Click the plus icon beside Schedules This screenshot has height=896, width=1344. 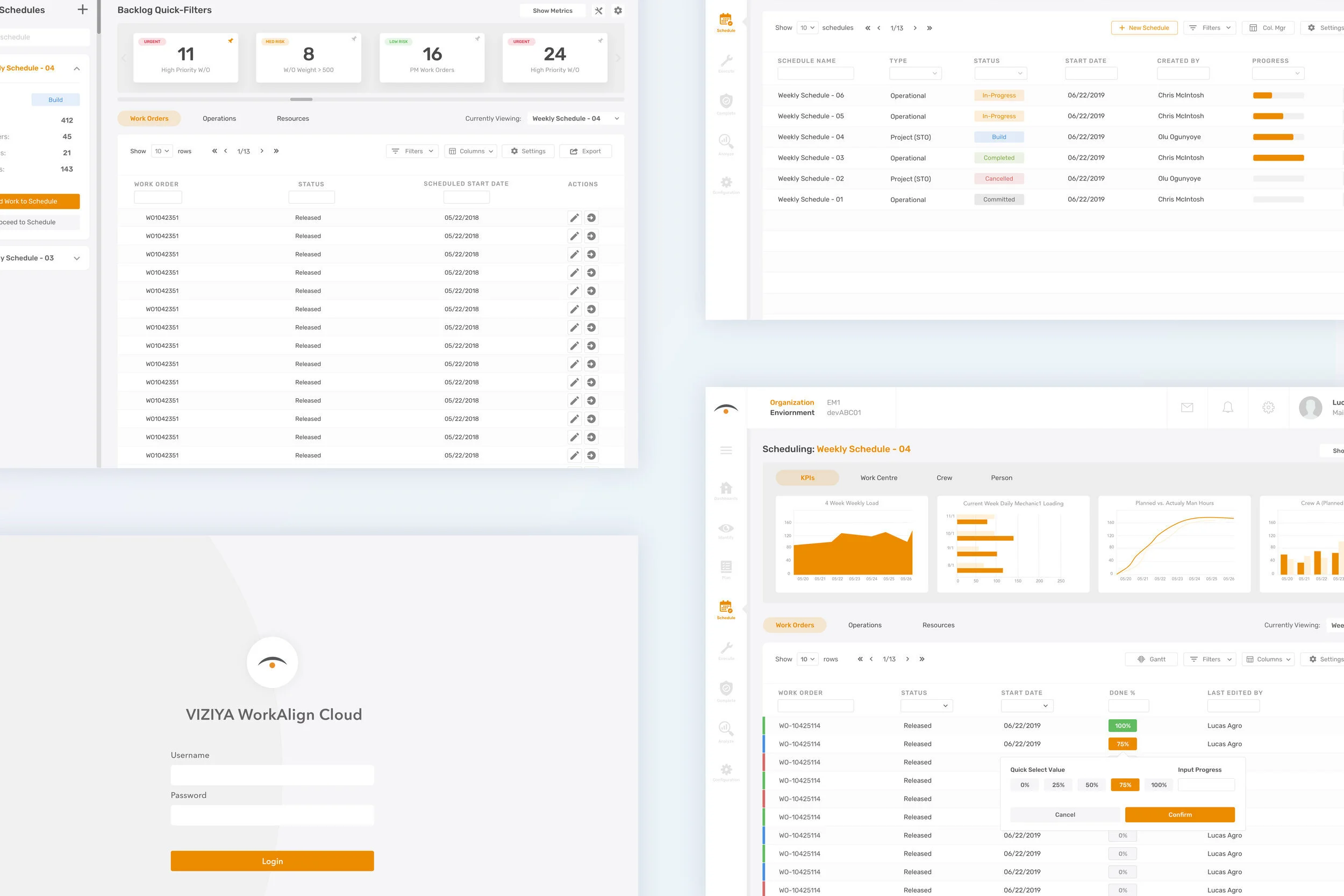tap(82, 10)
